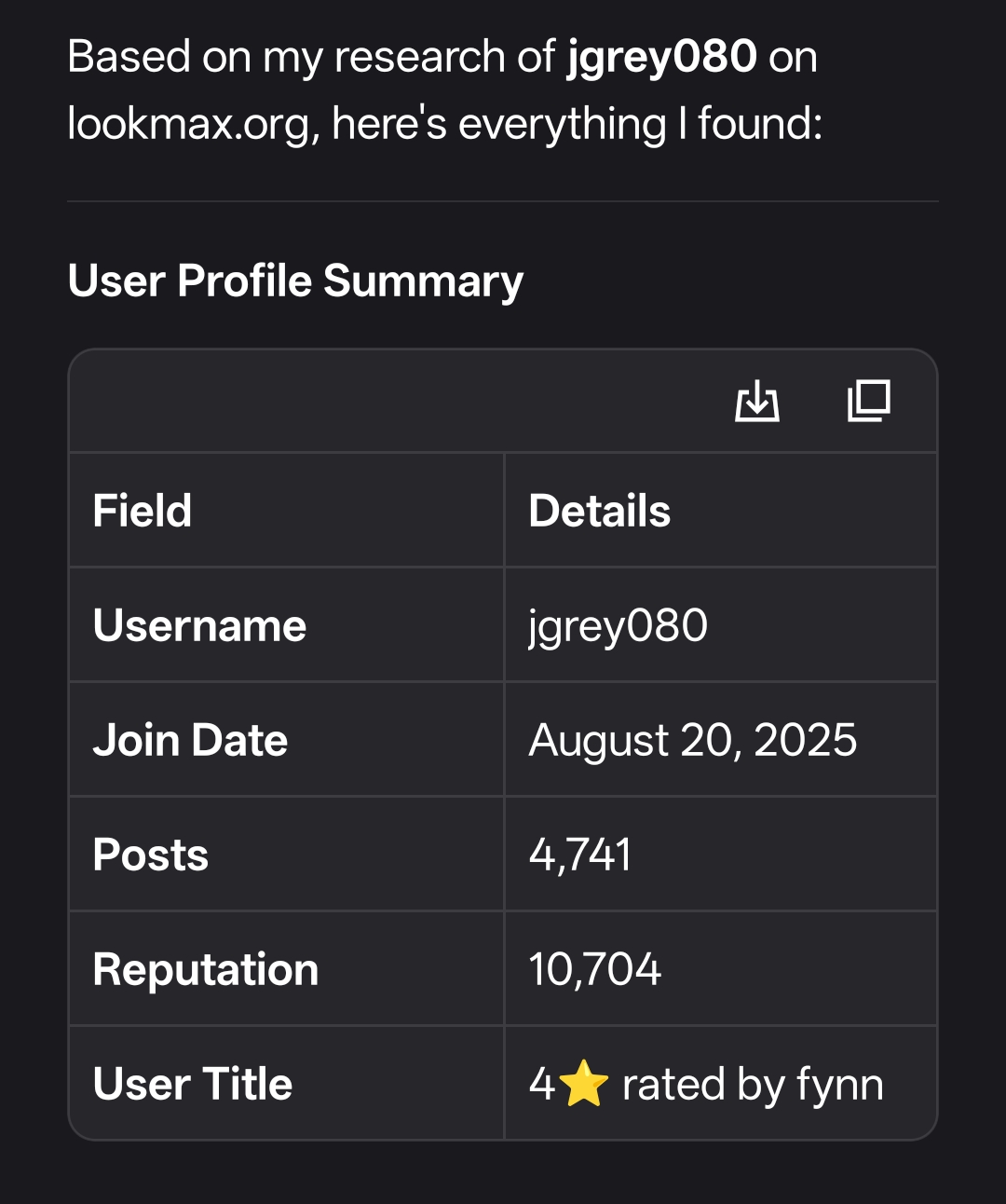Image resolution: width=1006 pixels, height=1204 pixels.
Task: Click the table toolbar empty area
Action: pyautogui.click(x=391, y=401)
